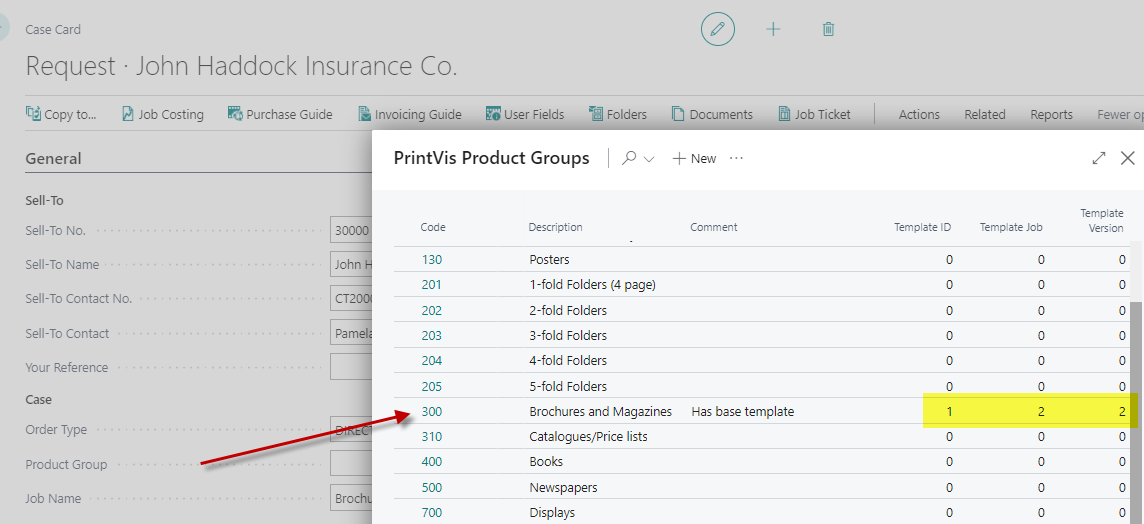Click the Displays description cell
The height and width of the screenshot is (524, 1144).
pyautogui.click(x=552, y=512)
